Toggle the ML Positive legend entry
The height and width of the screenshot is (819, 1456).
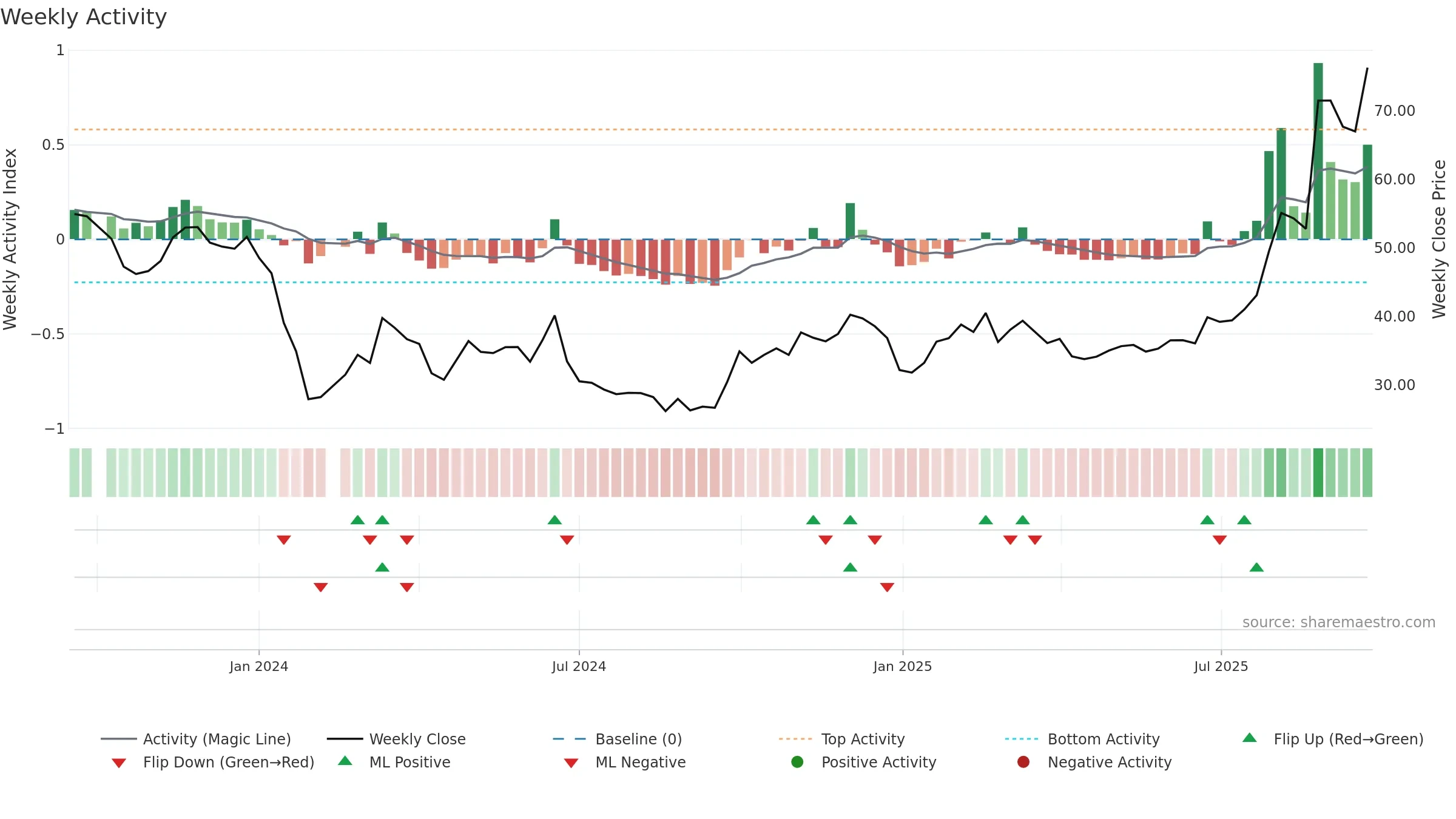394,762
